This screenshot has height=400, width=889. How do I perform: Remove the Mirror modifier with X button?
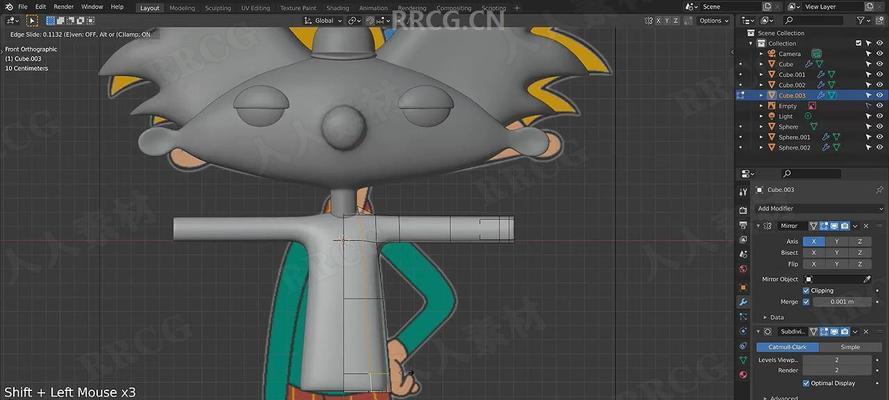(866, 226)
